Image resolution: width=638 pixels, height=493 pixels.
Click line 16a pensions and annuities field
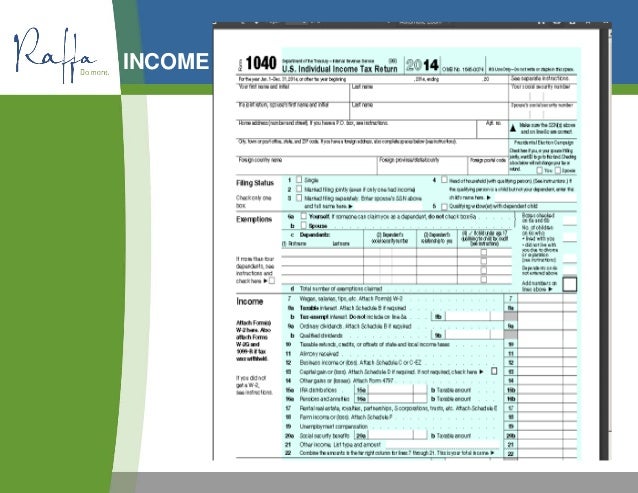coord(397,399)
